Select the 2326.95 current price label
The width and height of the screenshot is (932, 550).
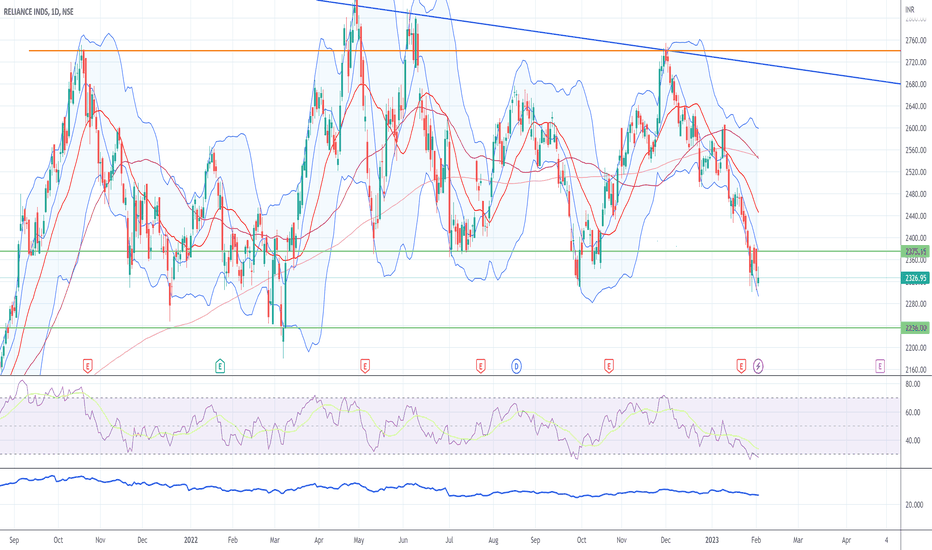(x=916, y=278)
